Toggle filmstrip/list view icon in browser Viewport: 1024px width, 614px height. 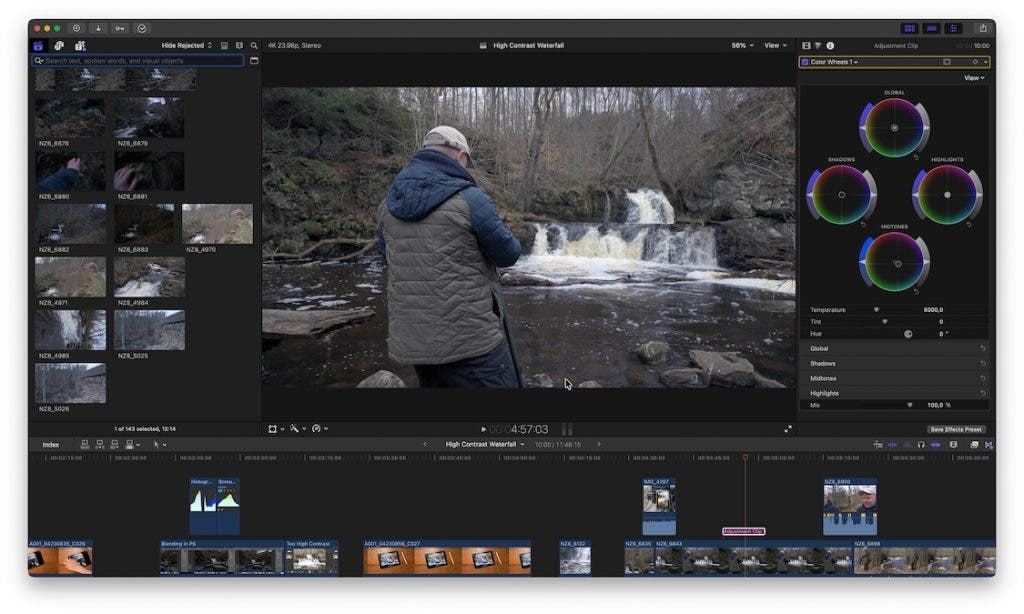coord(239,46)
